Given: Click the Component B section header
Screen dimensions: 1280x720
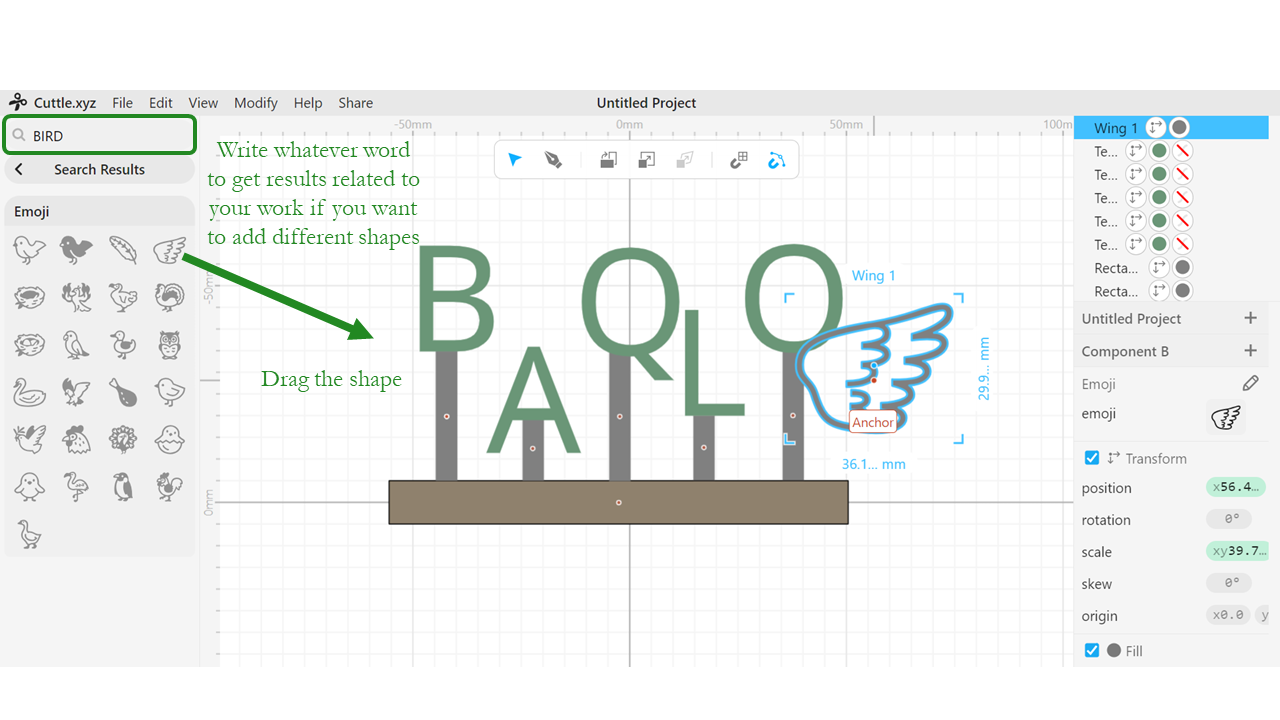Looking at the screenshot, I should [1125, 351].
